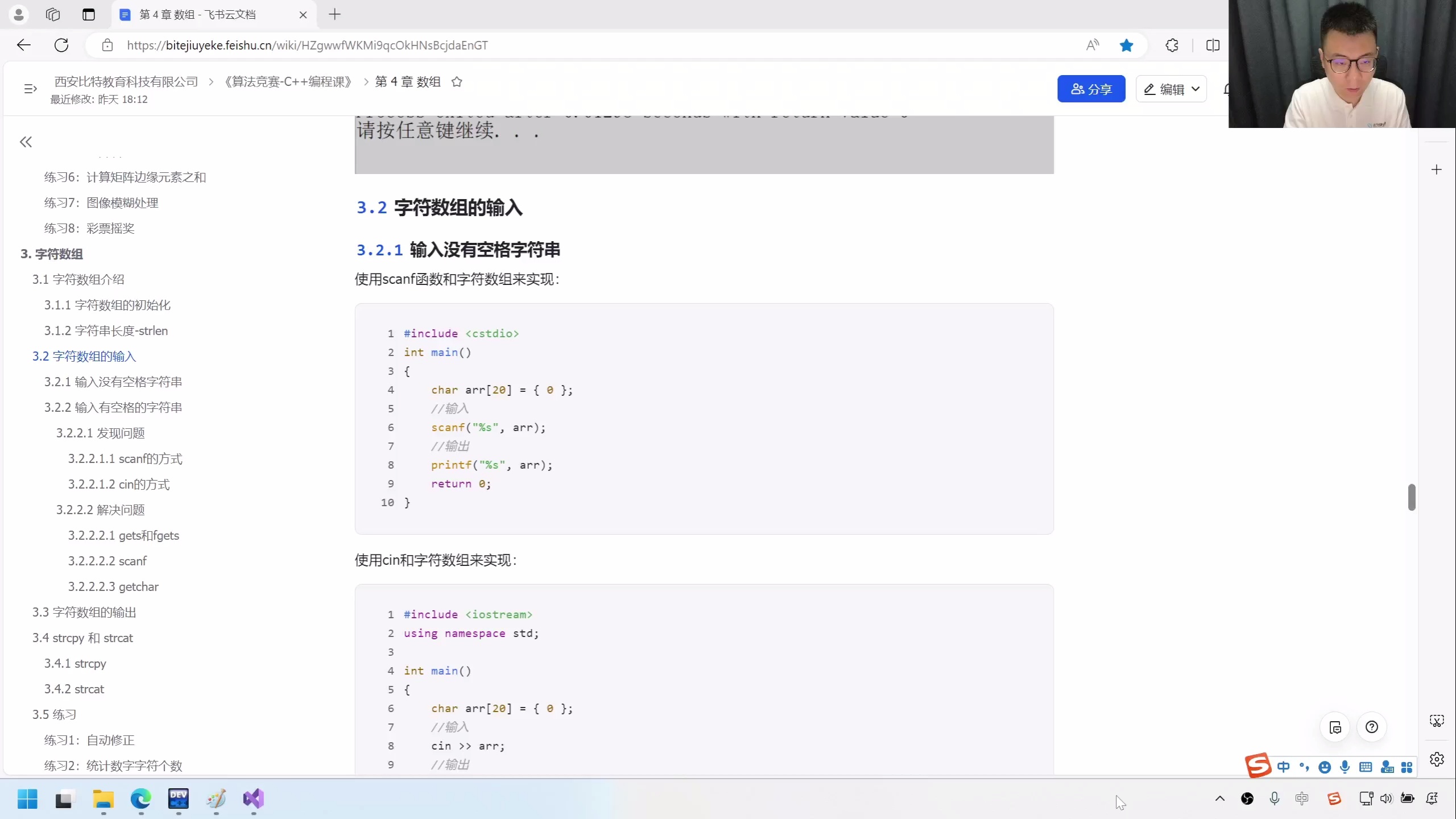The image size is (1456, 819).
Task: Star this document next to 第4章 数组
Action: [x=456, y=82]
